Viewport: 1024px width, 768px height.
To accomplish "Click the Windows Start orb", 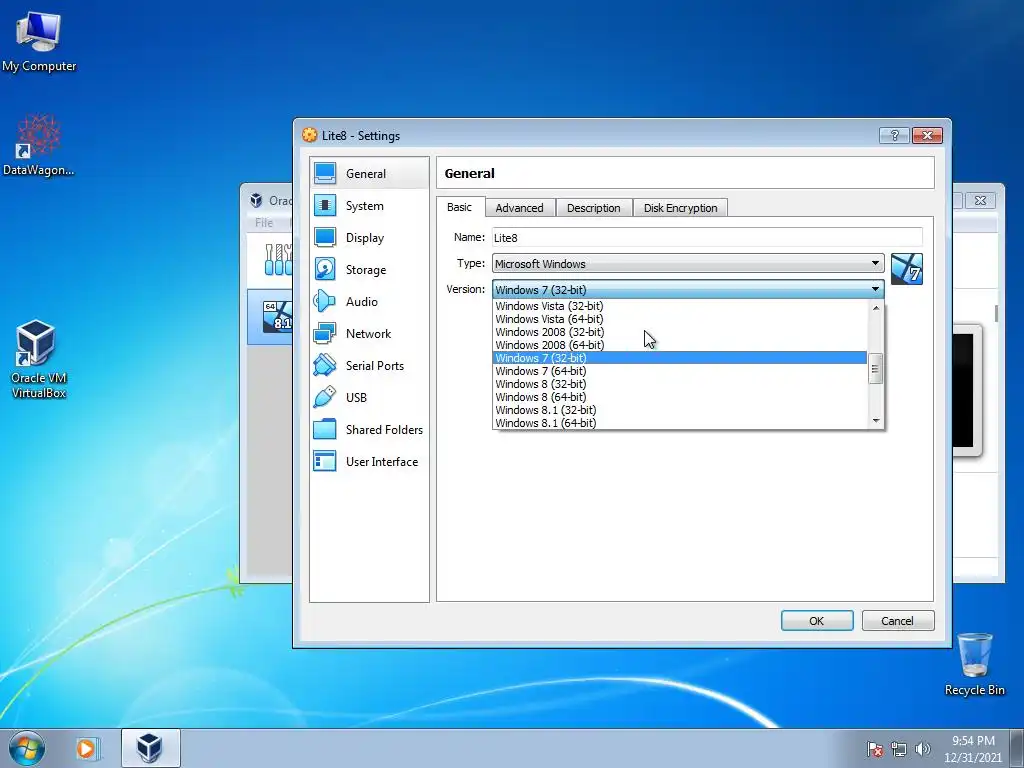I will (x=27, y=748).
